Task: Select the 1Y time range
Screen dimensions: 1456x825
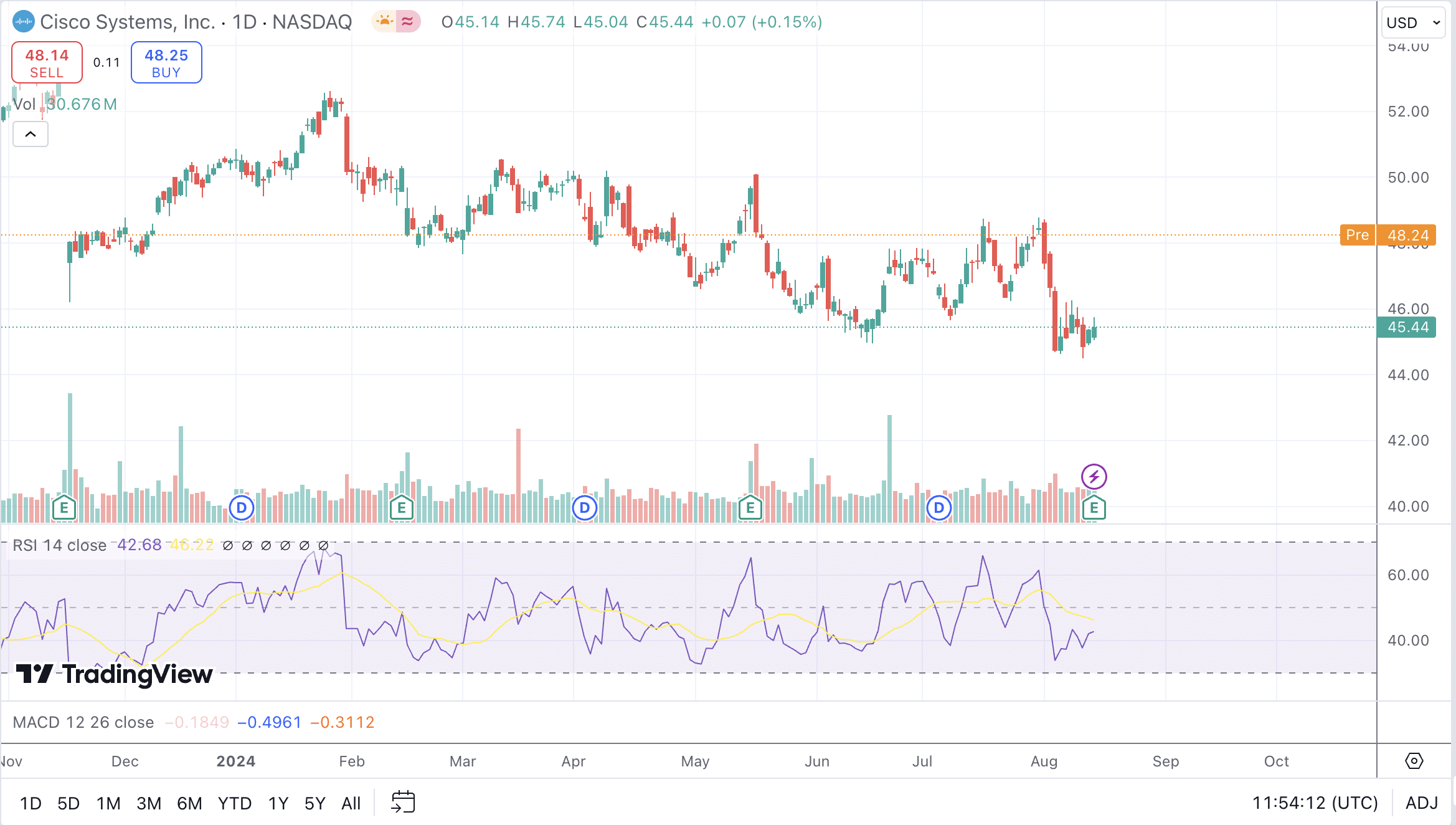Action: pos(278,803)
